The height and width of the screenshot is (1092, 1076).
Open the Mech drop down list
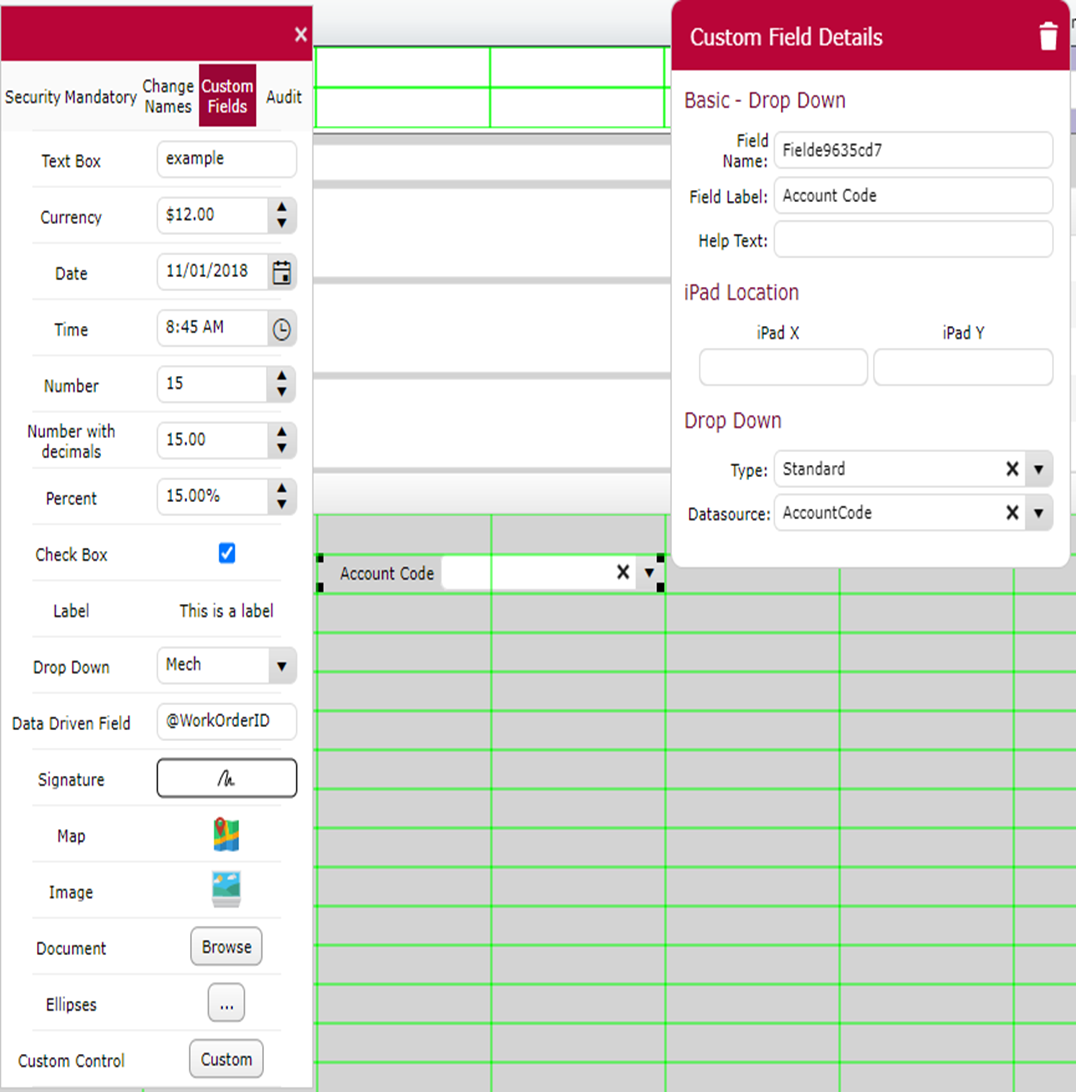[x=281, y=666]
